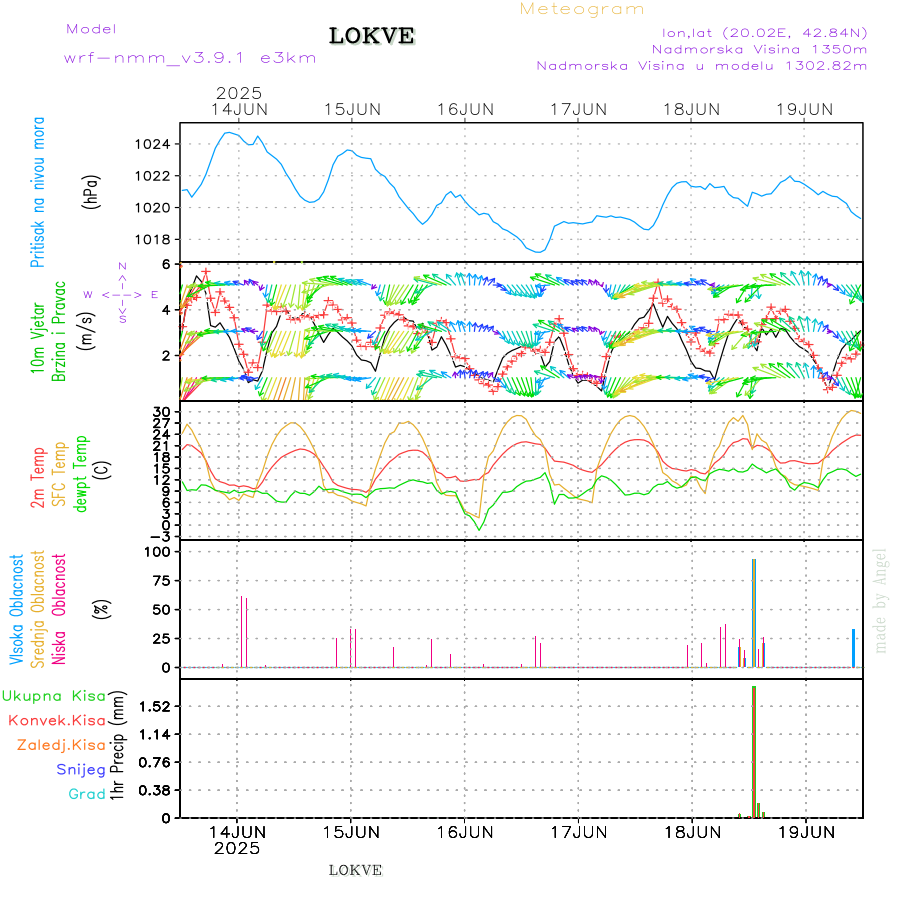Select 17JUN on the top date axis
Image resolution: width=900 pixels, height=900 pixels.
click(579, 108)
